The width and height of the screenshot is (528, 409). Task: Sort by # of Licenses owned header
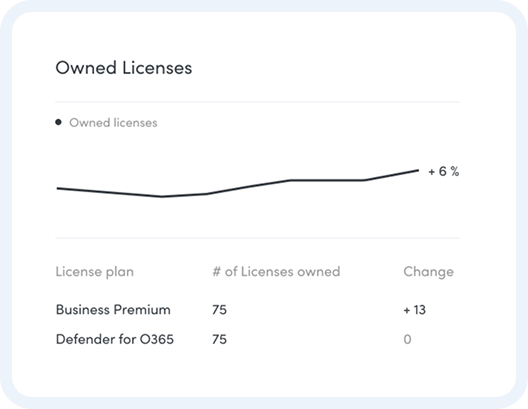pos(276,271)
